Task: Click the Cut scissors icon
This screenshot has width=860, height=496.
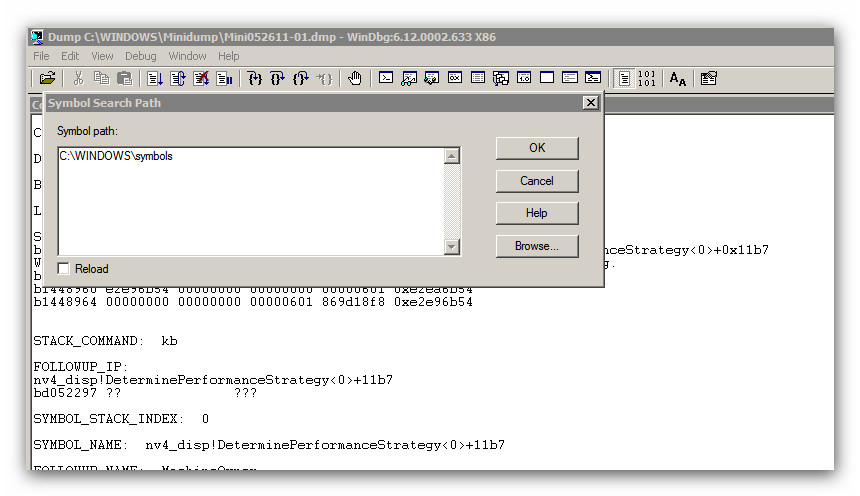Action: coord(78,78)
